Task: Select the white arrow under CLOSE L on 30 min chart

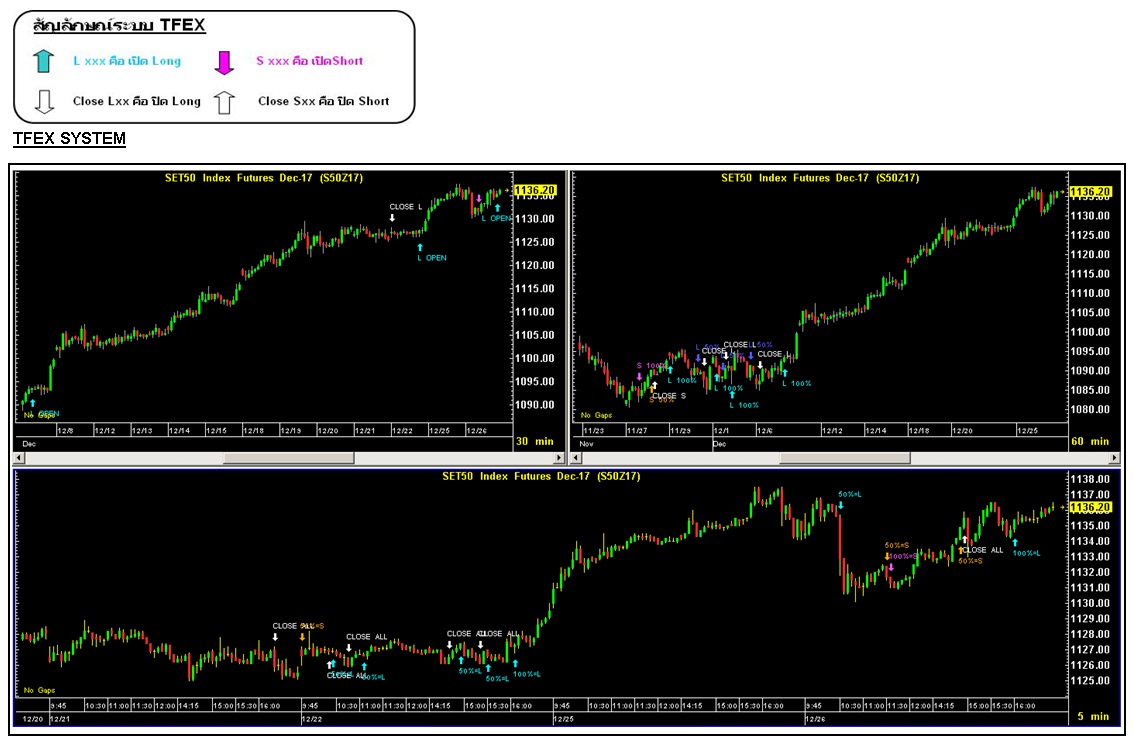Action: (392, 218)
